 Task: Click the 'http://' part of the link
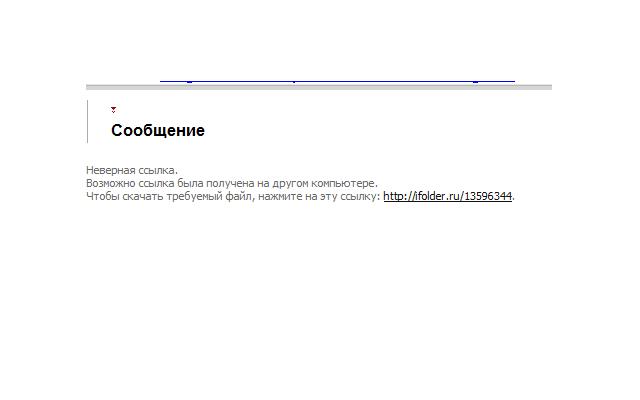(399, 196)
